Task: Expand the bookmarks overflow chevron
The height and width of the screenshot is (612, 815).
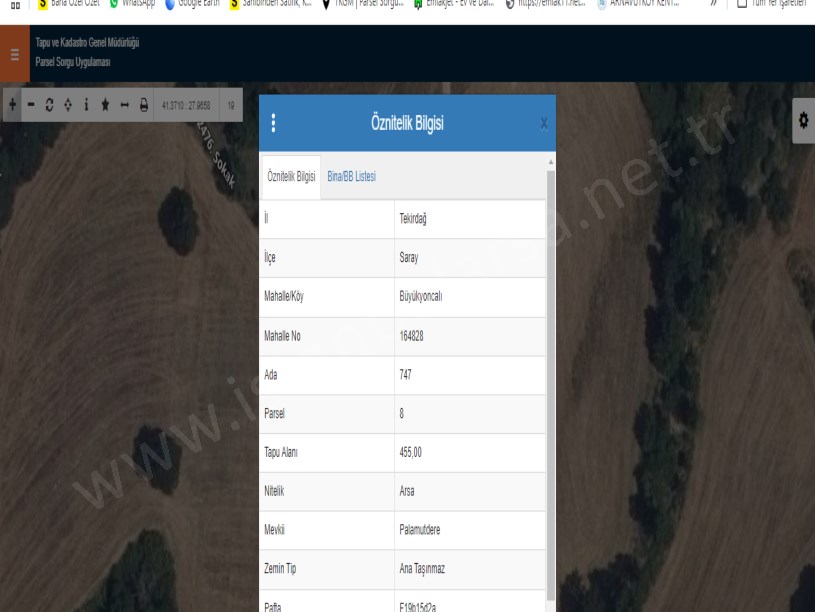Action: pos(715,4)
